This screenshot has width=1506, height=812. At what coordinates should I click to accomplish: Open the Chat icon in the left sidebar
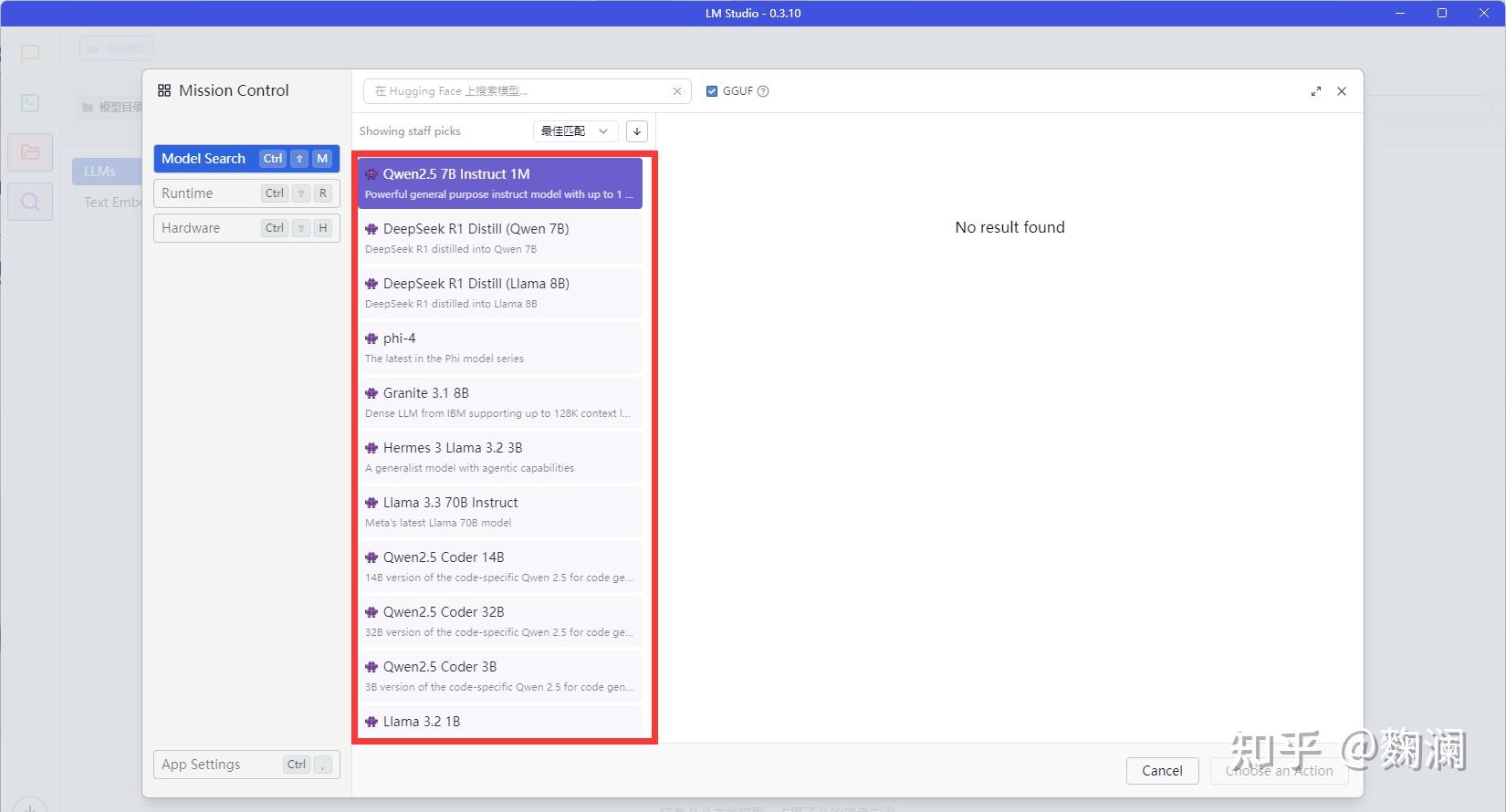pyautogui.click(x=30, y=53)
